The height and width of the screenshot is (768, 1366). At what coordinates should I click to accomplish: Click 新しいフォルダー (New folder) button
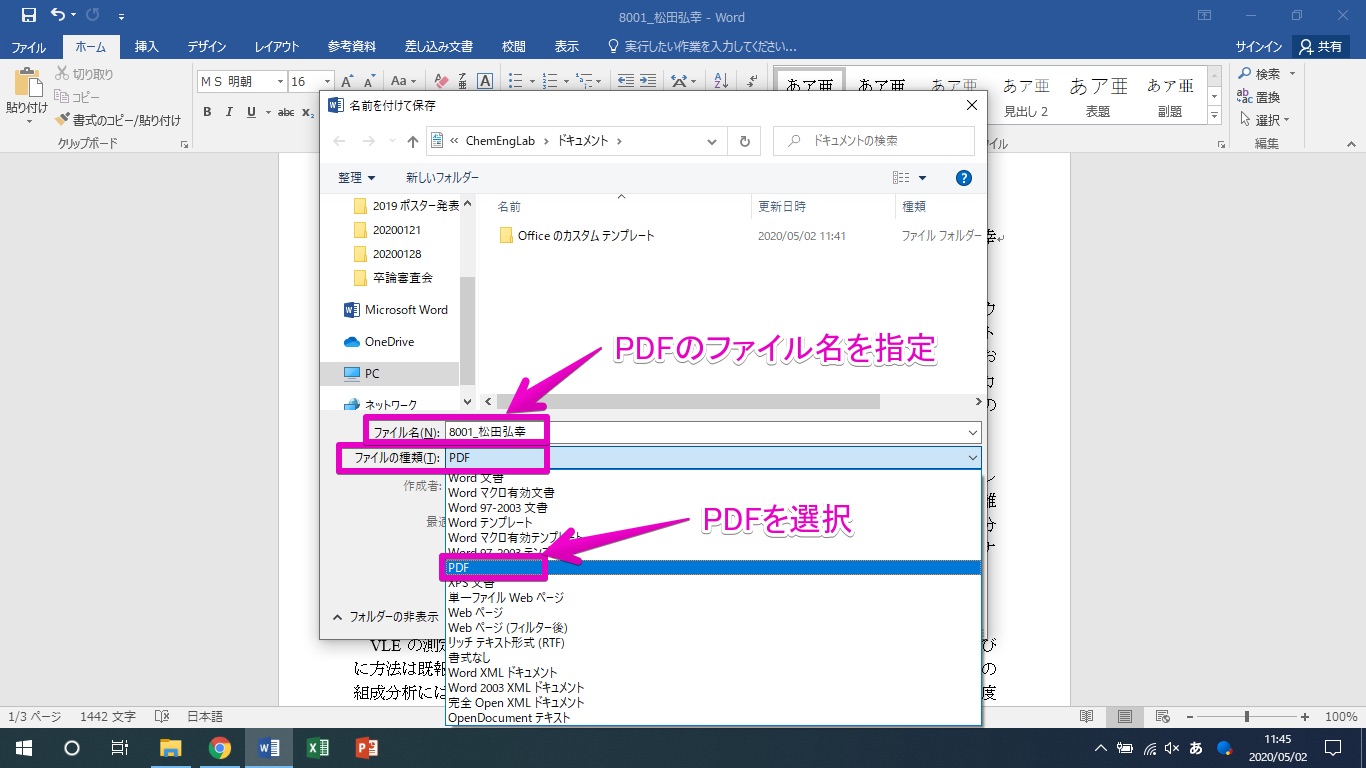(442, 178)
